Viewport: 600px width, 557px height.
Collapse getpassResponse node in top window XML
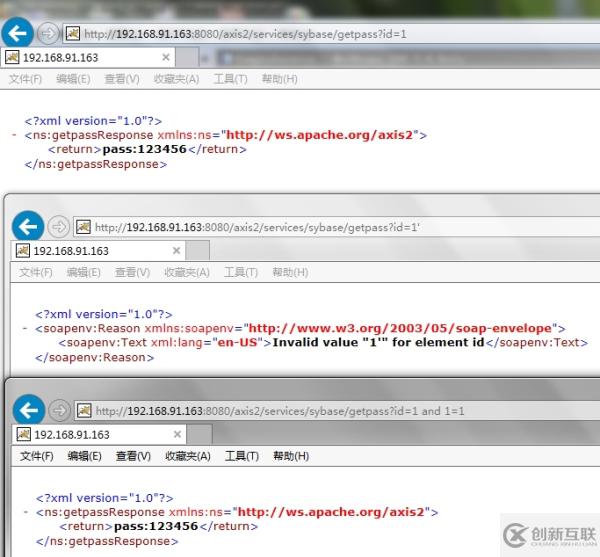click(14, 135)
